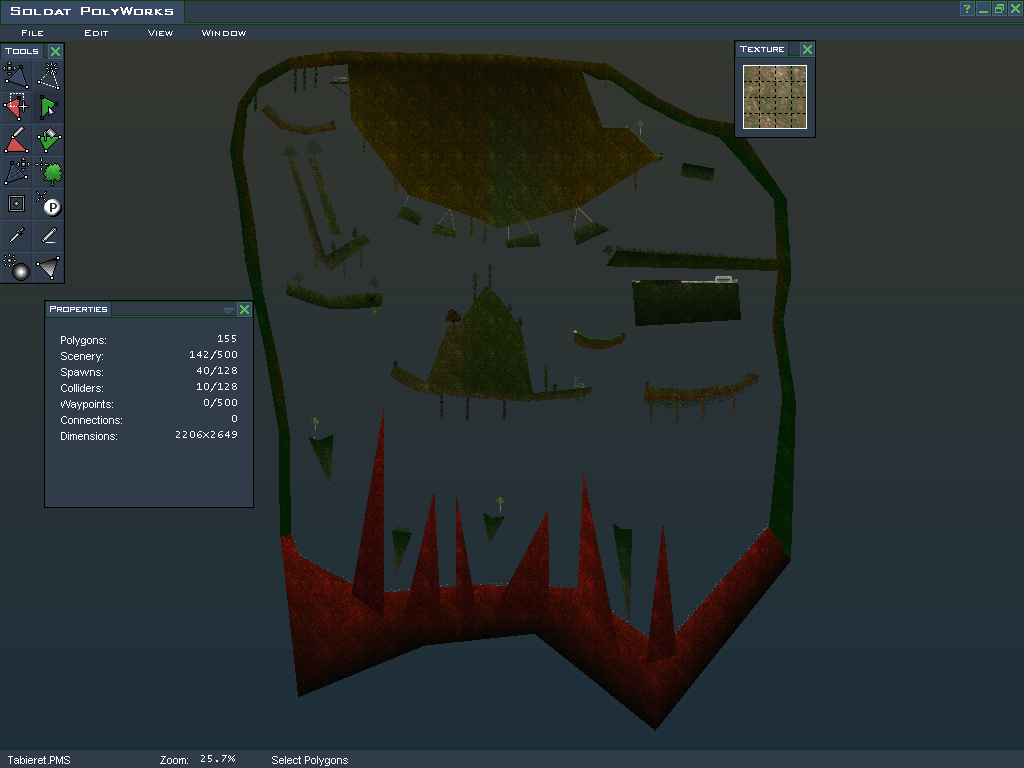Open the Edit menu

96,33
